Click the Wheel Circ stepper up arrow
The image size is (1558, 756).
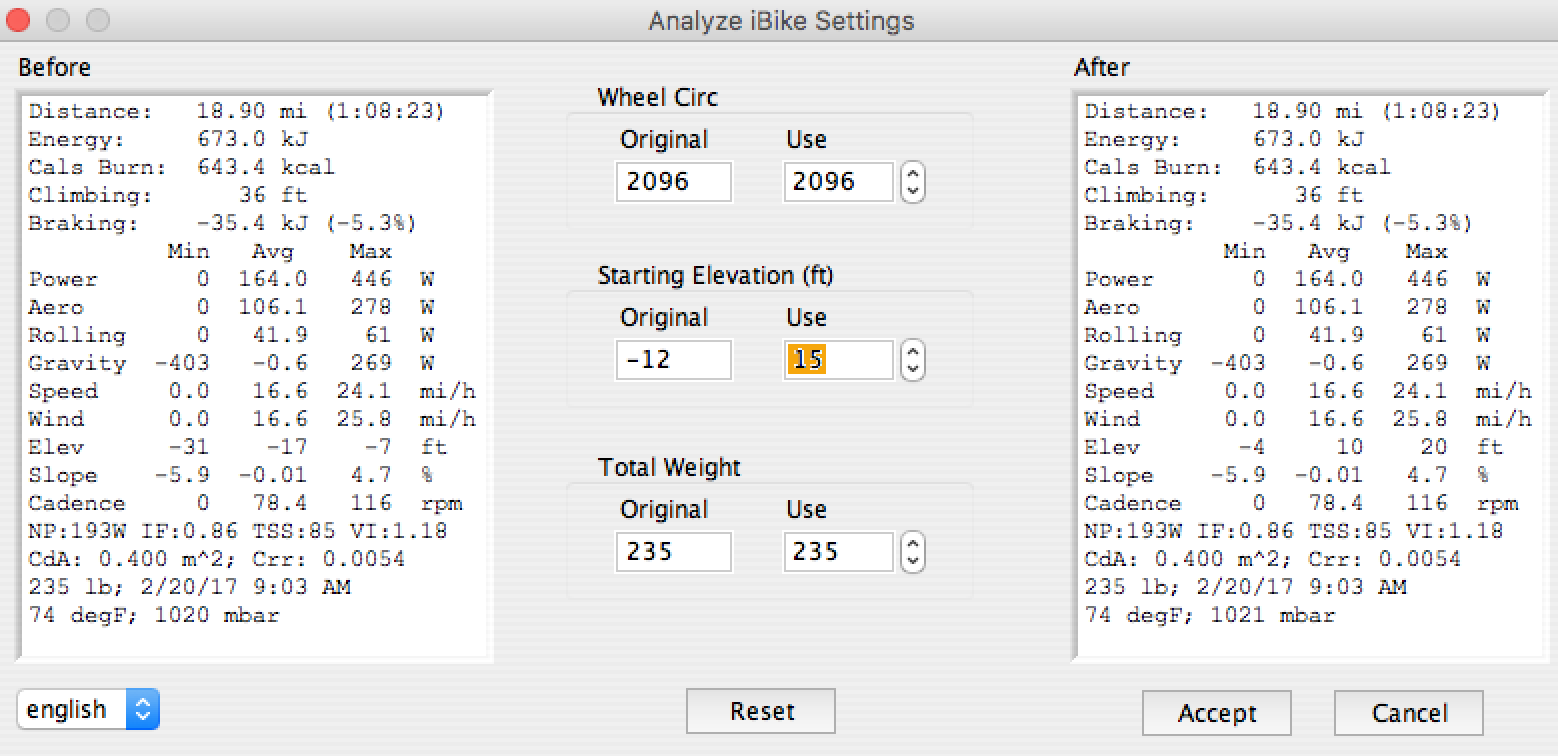(x=912, y=173)
